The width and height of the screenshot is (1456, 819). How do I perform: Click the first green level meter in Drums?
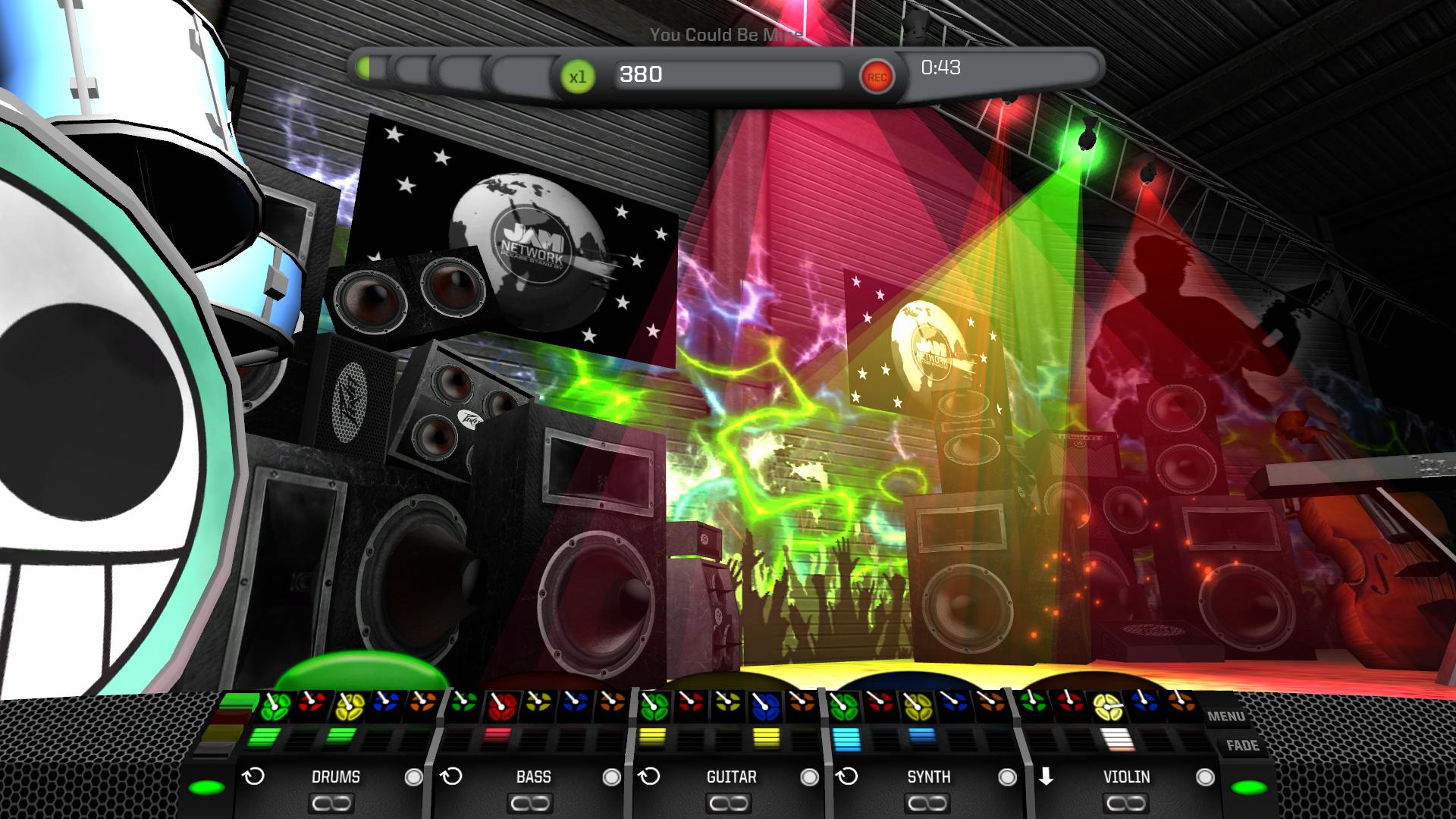[263, 736]
